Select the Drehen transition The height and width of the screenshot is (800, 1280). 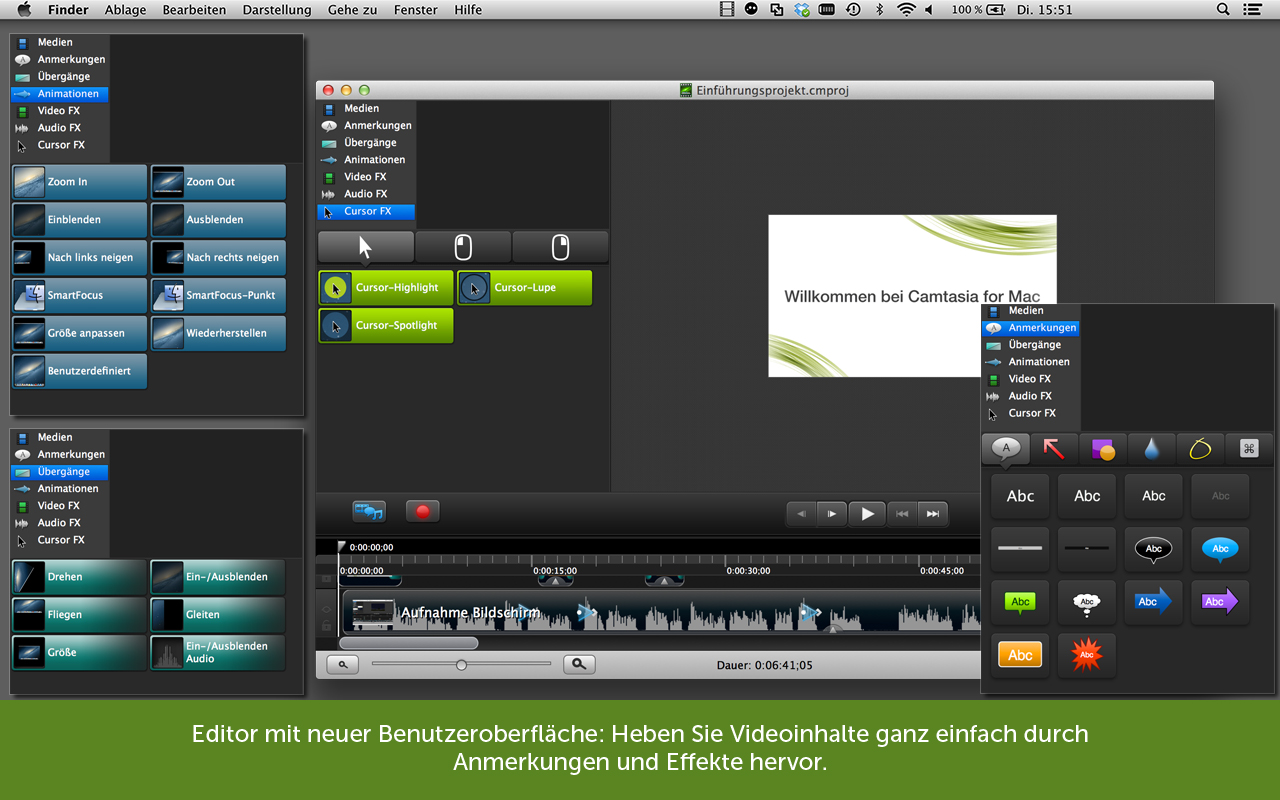pos(80,577)
